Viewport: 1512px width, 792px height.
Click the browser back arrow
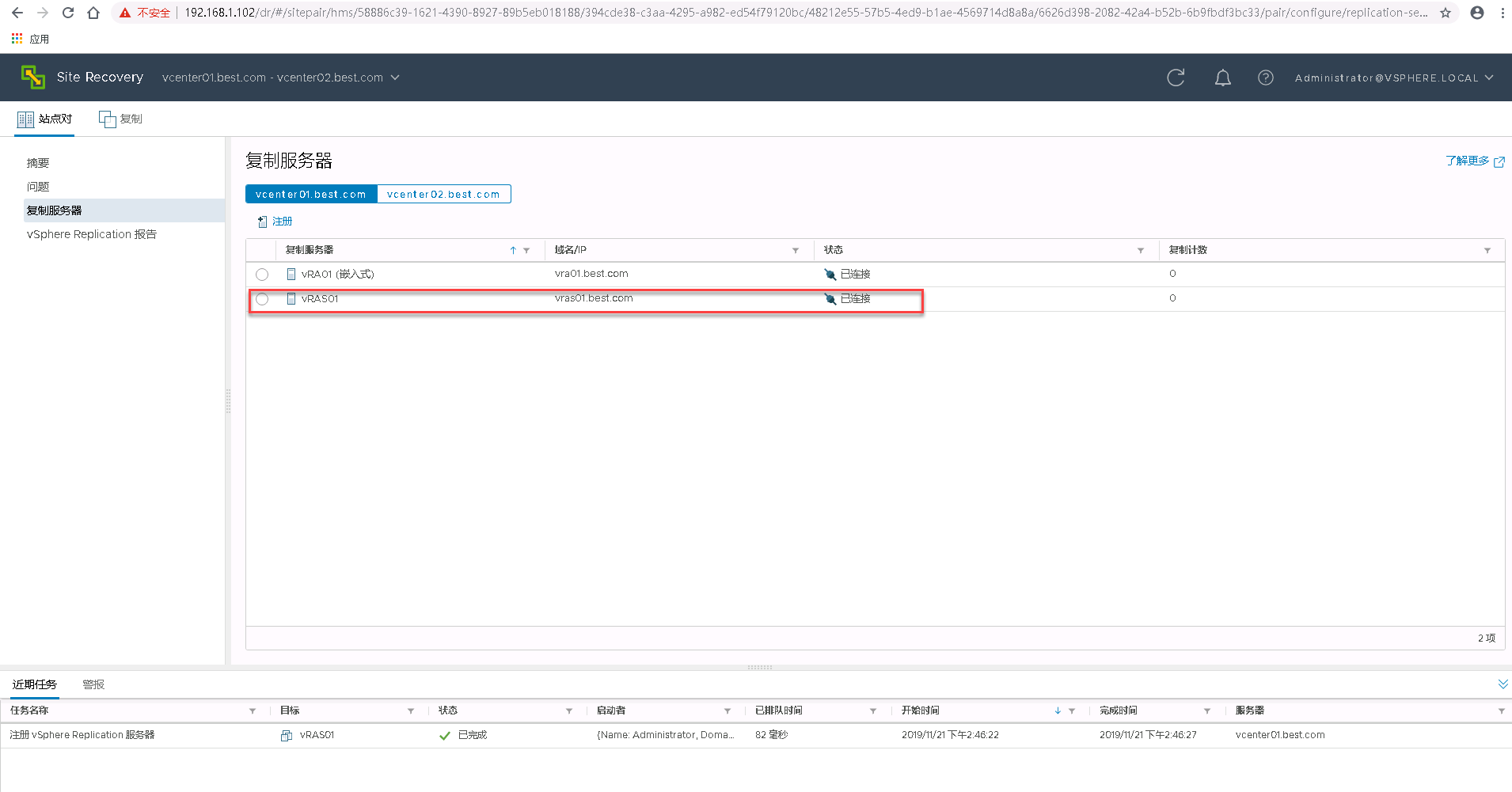click(17, 13)
